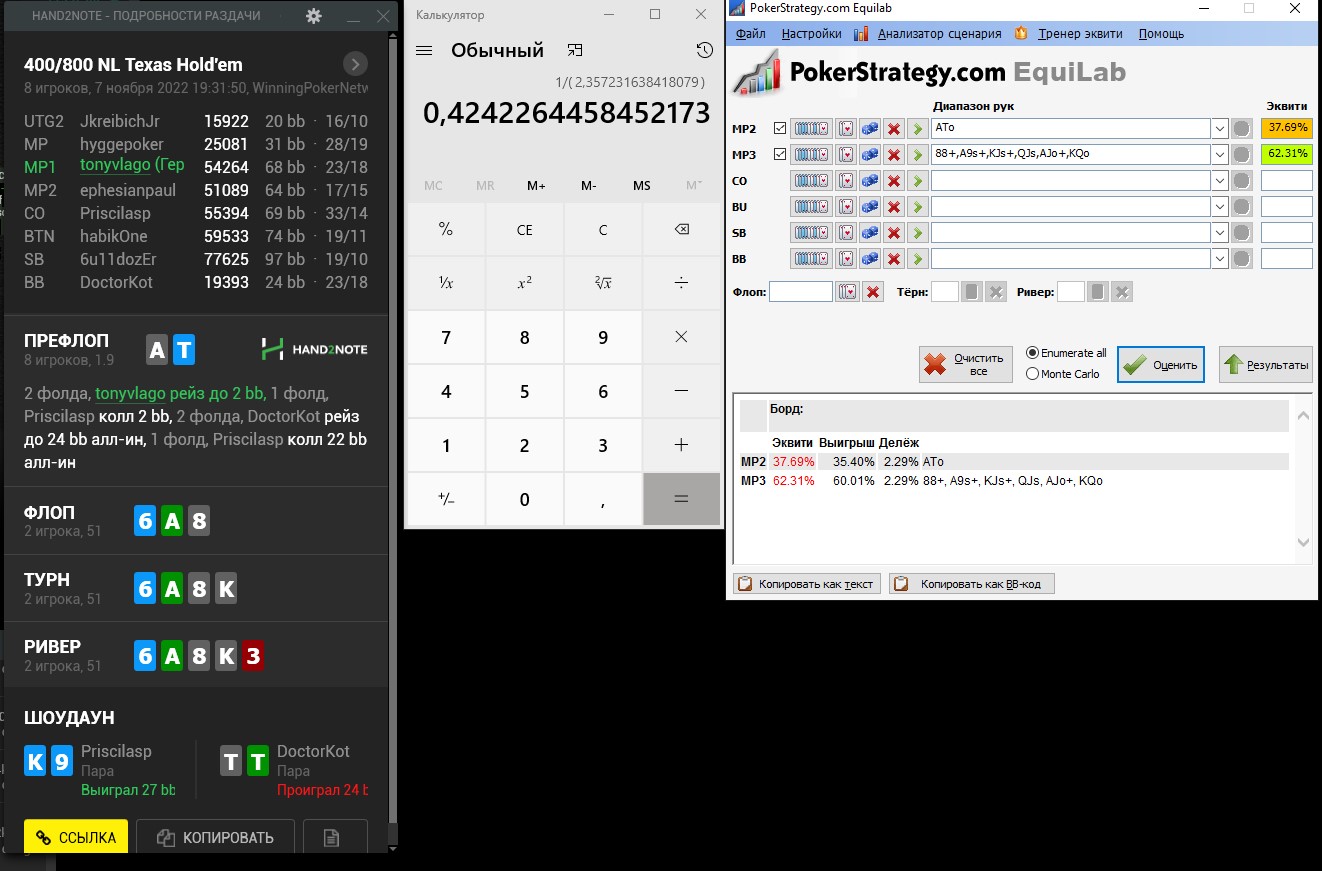Viewport: 1322px width, 871px height.
Task: Open single-card hand picker for BU row
Action: pyautogui.click(x=846, y=206)
